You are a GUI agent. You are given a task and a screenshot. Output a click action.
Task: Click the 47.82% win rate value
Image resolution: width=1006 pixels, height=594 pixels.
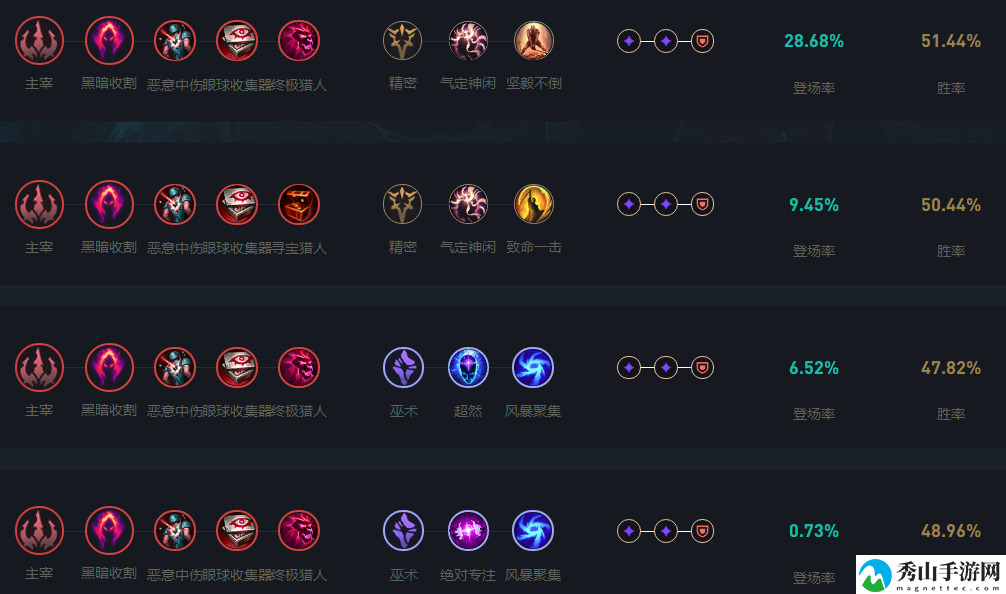pyautogui.click(x=951, y=368)
